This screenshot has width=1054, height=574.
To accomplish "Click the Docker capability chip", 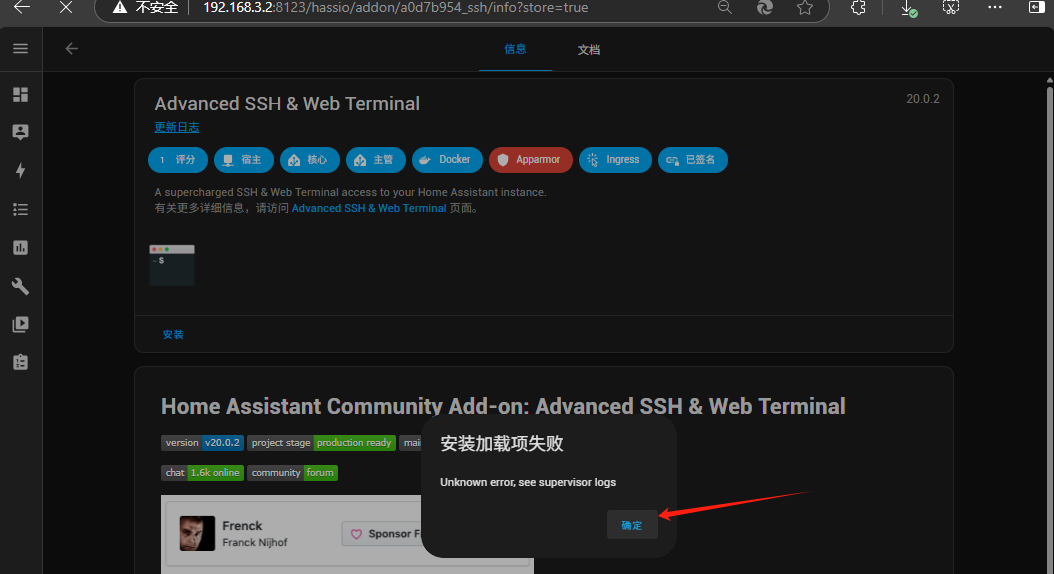I will 447,160.
